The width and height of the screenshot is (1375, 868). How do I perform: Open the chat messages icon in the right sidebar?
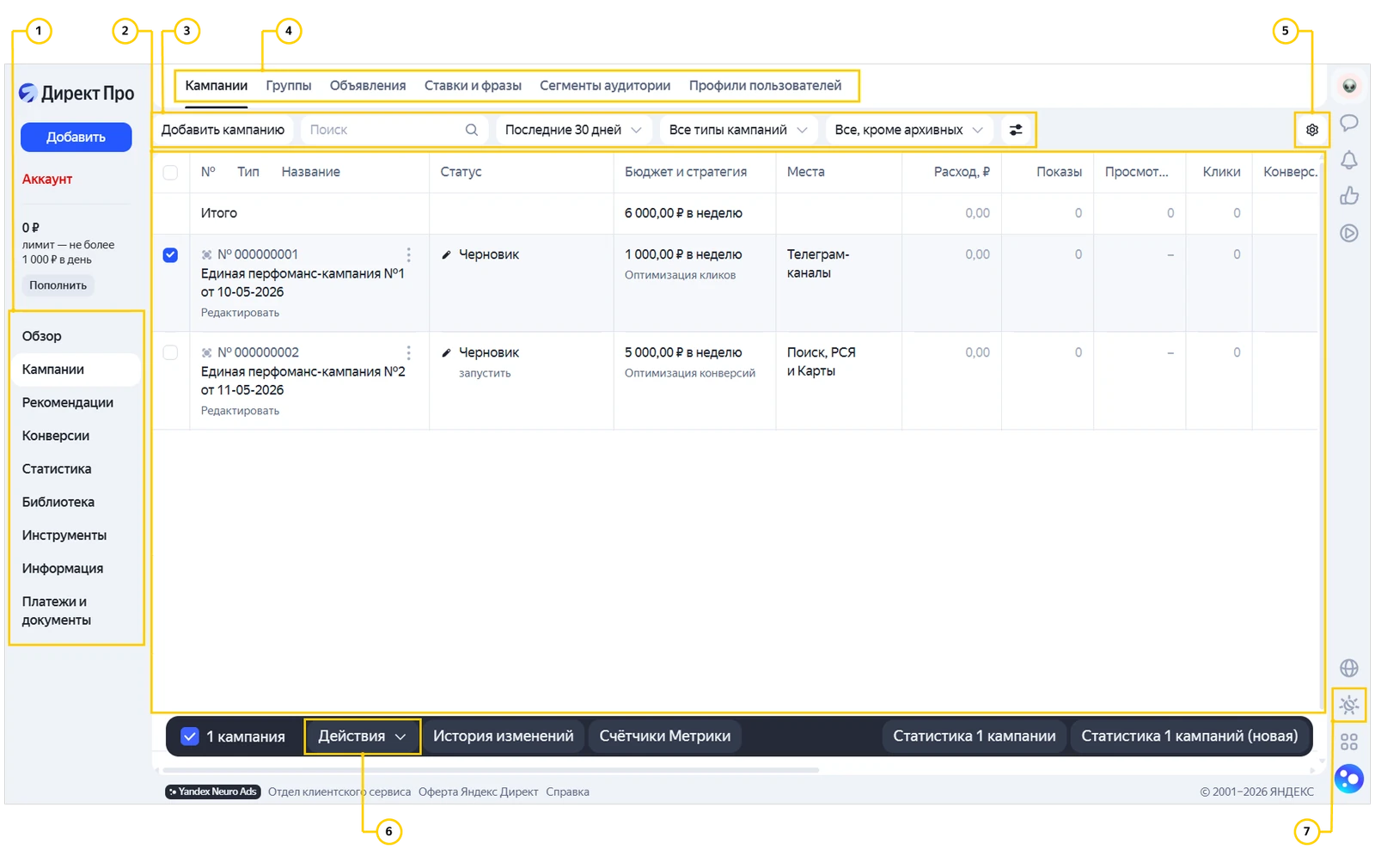pos(1349,123)
